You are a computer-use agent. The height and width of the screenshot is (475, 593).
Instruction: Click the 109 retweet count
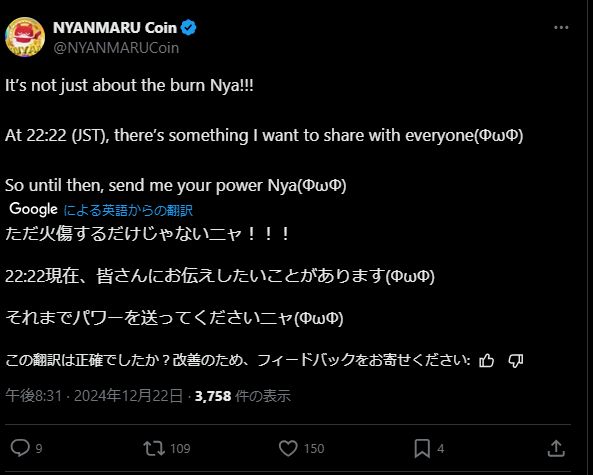tap(180, 449)
